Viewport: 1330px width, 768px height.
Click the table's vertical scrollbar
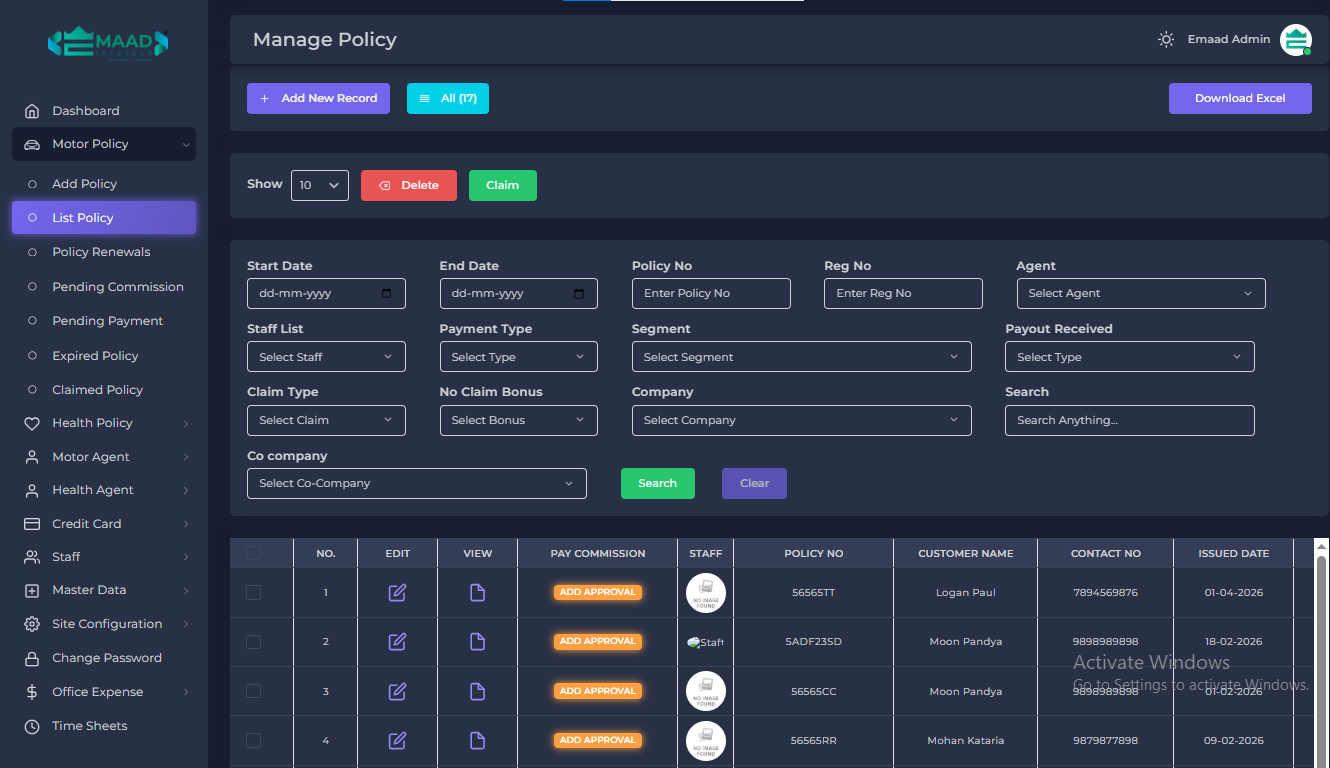tap(1321, 650)
